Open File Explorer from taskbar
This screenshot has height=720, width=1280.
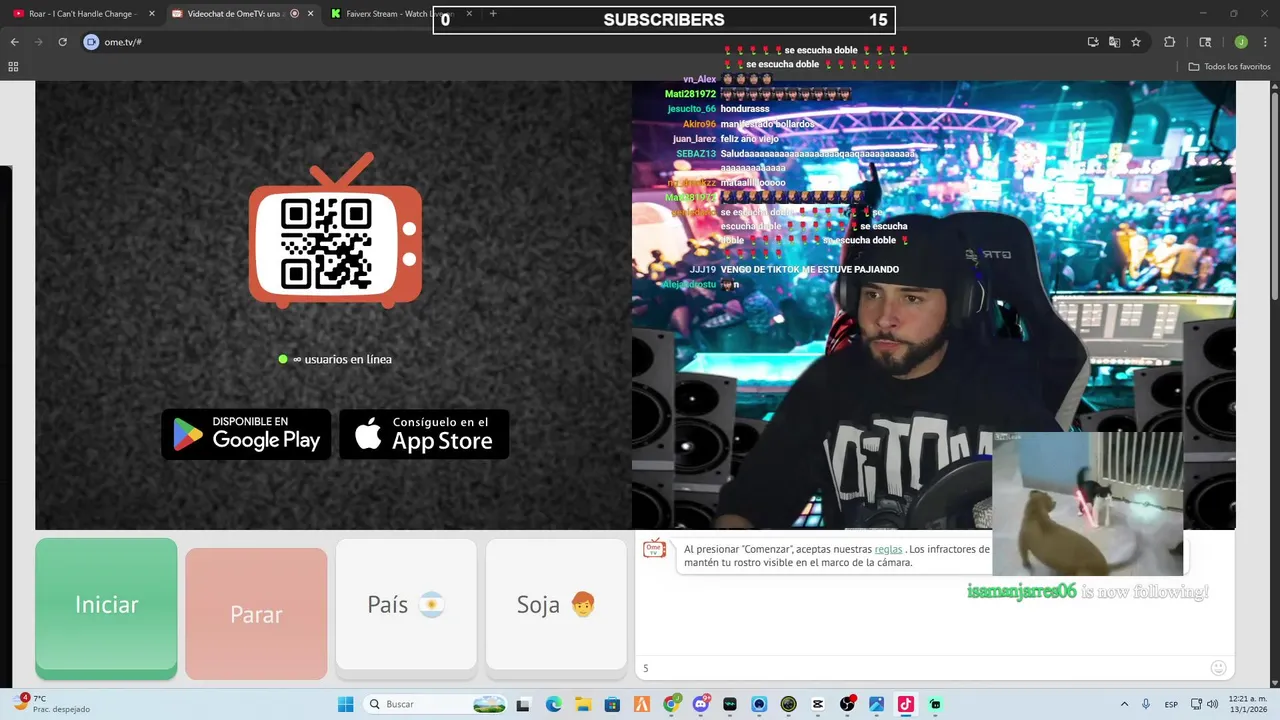pyautogui.click(x=583, y=704)
